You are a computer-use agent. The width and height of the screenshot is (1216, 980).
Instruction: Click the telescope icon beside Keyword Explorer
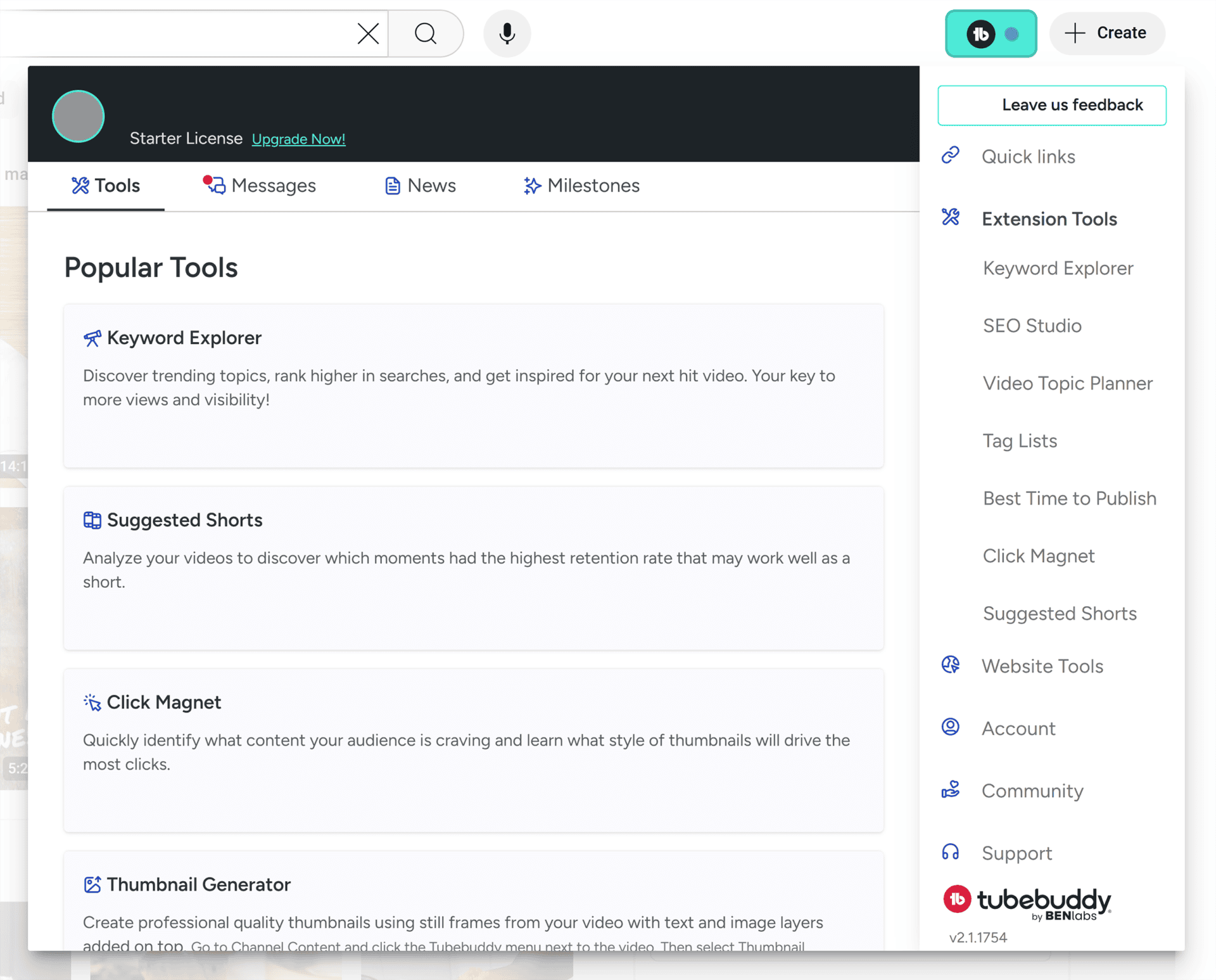click(x=92, y=338)
